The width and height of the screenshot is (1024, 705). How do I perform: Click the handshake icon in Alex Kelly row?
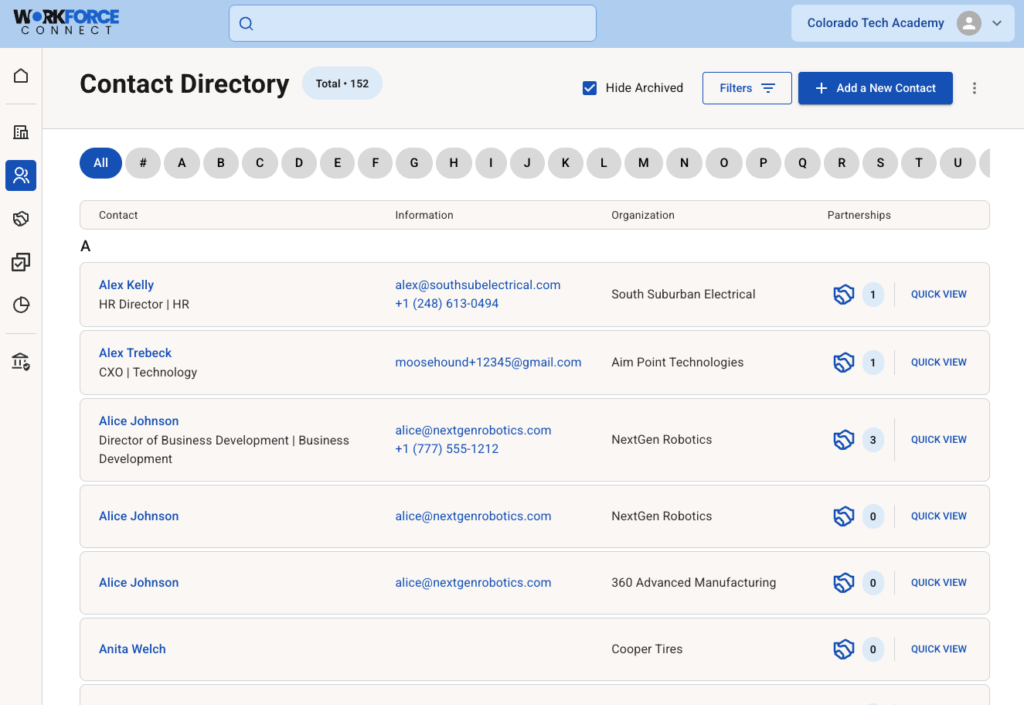pos(843,295)
